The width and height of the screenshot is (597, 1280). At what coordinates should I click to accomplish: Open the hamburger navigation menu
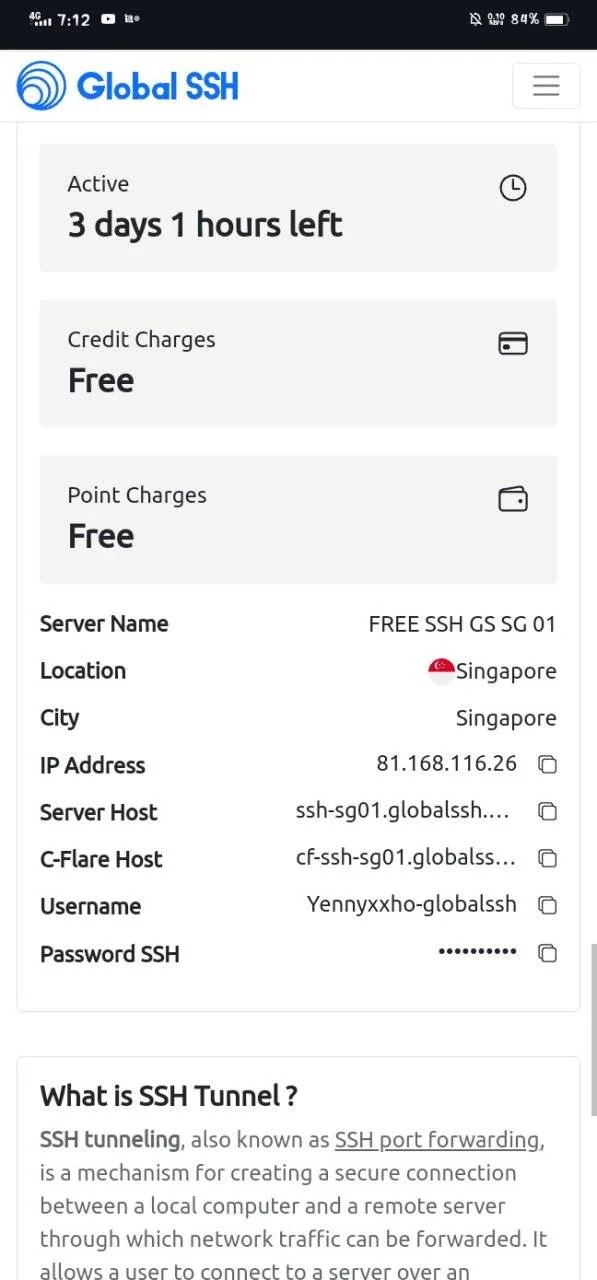click(x=546, y=86)
